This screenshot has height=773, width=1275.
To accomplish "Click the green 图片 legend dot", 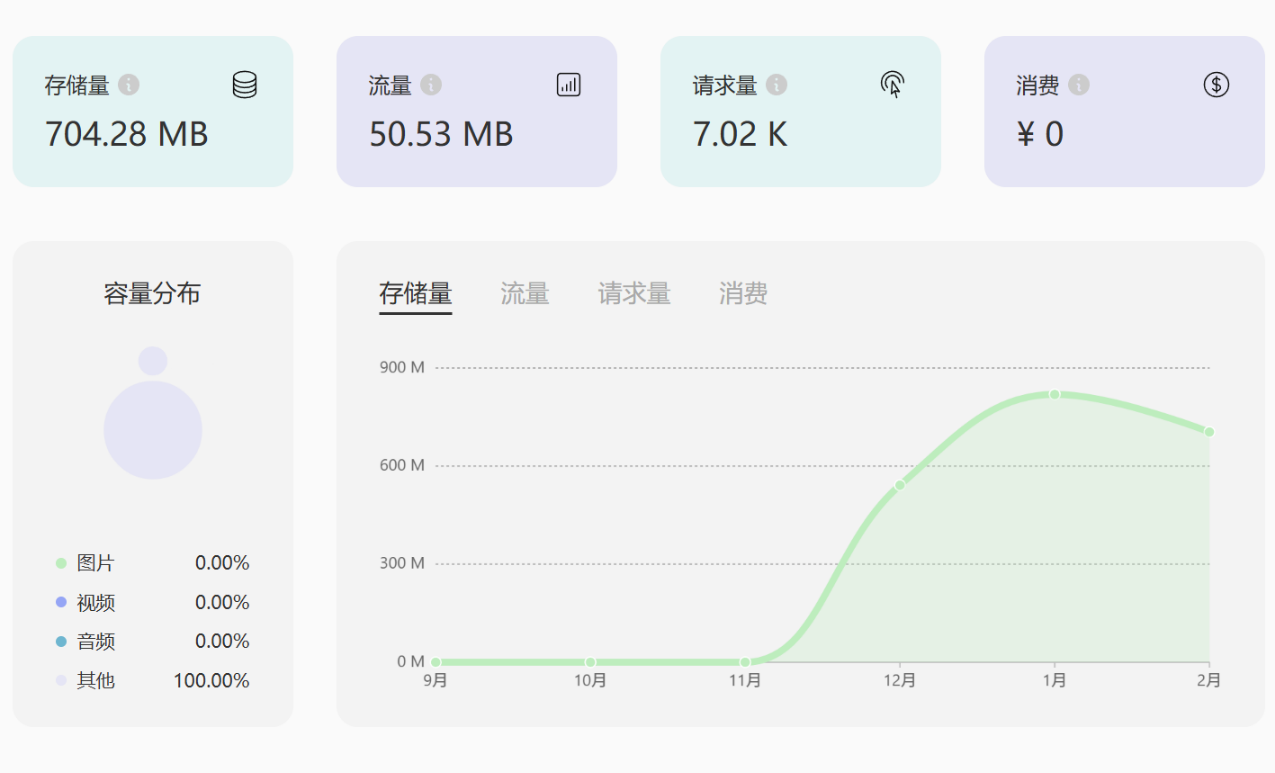I will click(x=61, y=563).
